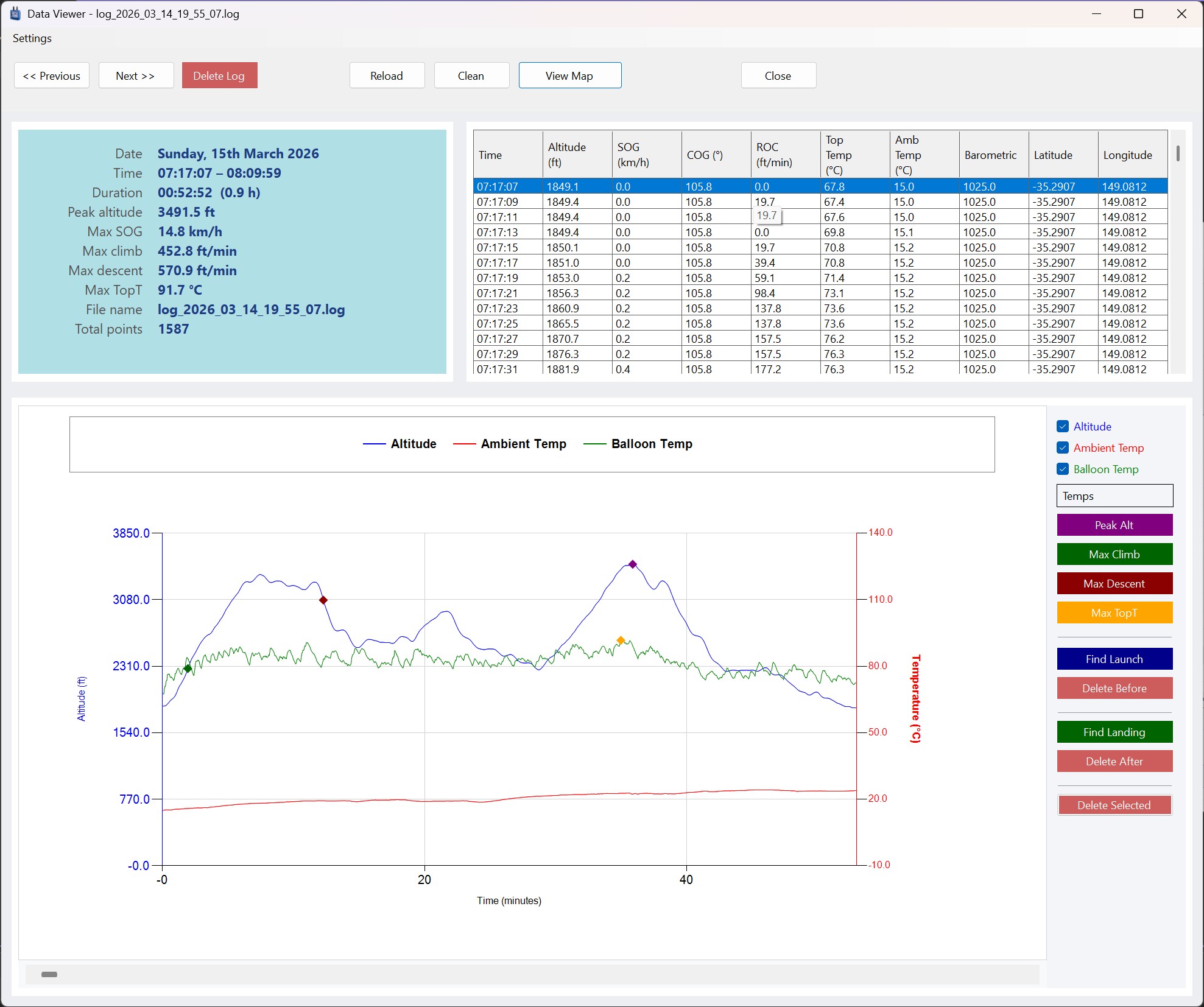This screenshot has width=1204, height=1007.
Task: Click Top Temp cell 71.4
Action: [x=855, y=278]
